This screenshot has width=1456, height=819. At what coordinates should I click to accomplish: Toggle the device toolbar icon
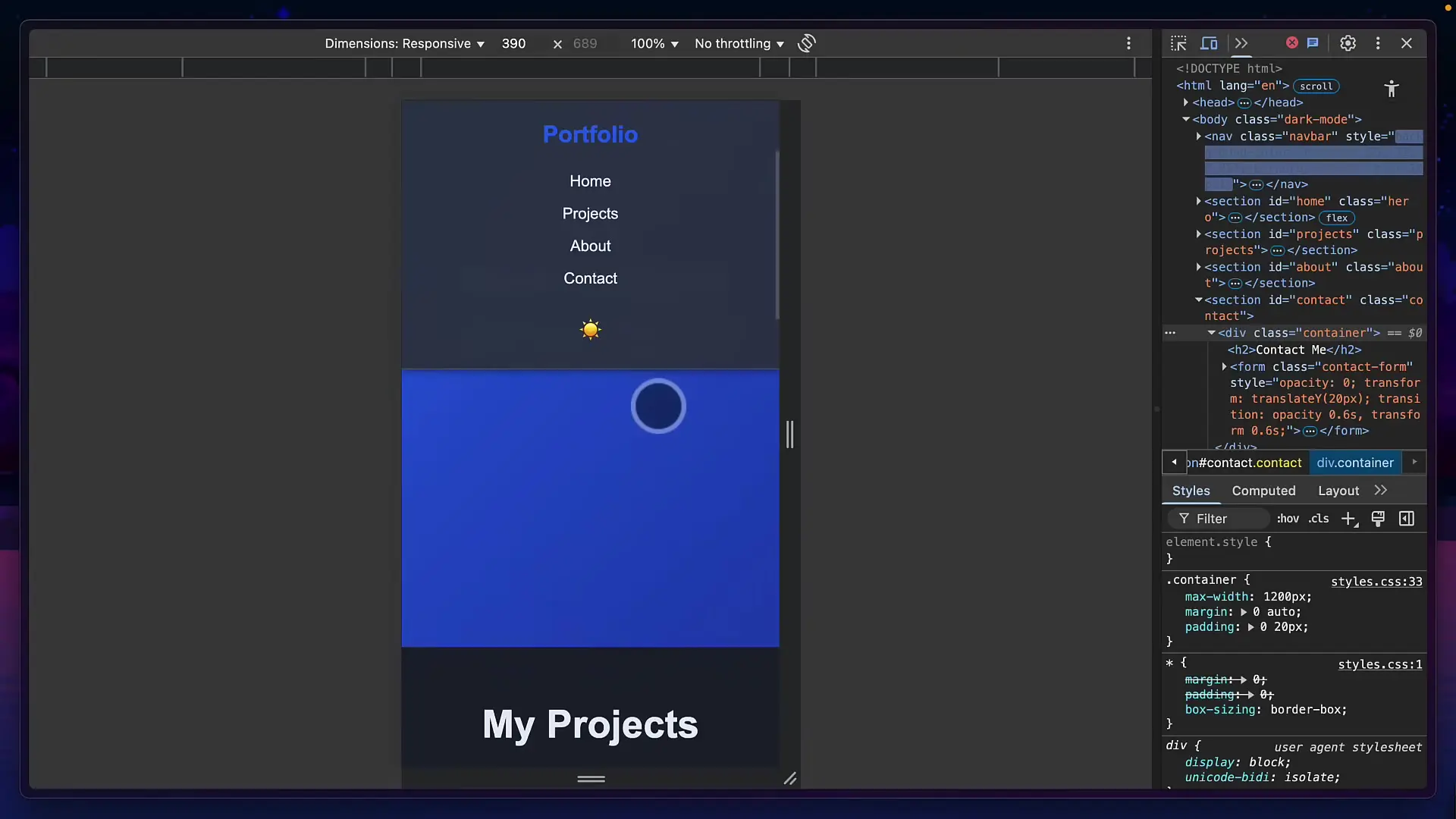pos(1210,43)
